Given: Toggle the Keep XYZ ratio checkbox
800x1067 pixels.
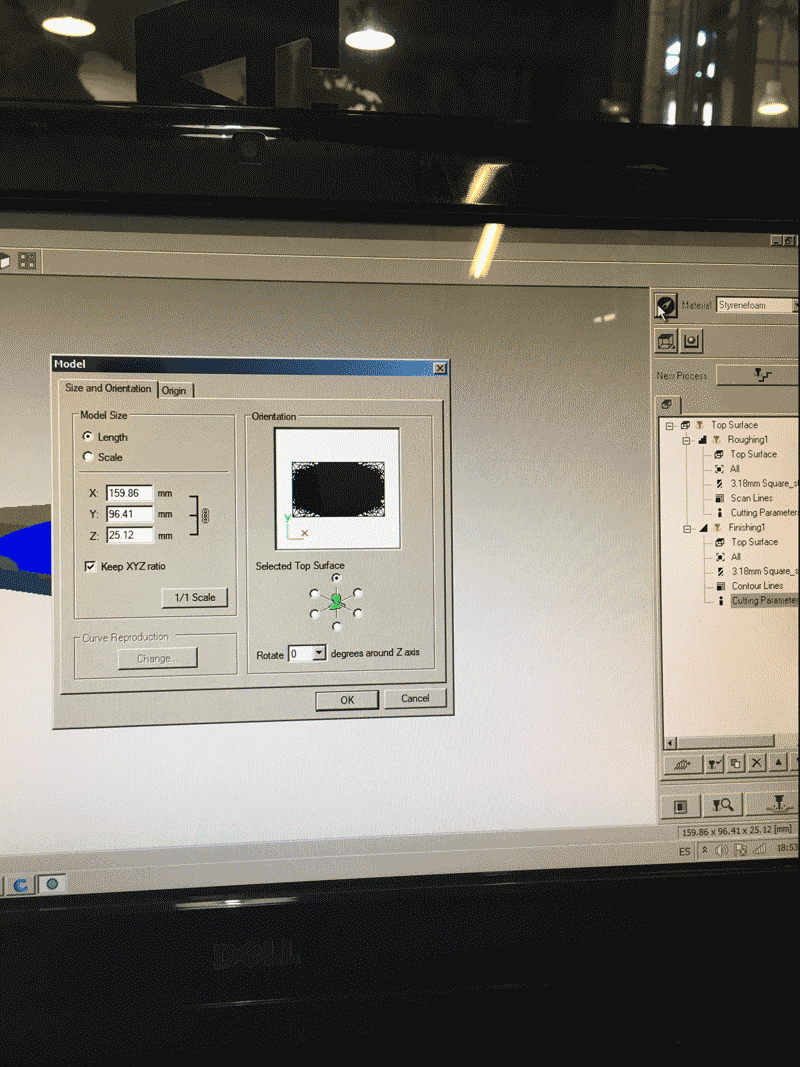Looking at the screenshot, I should (x=90, y=566).
